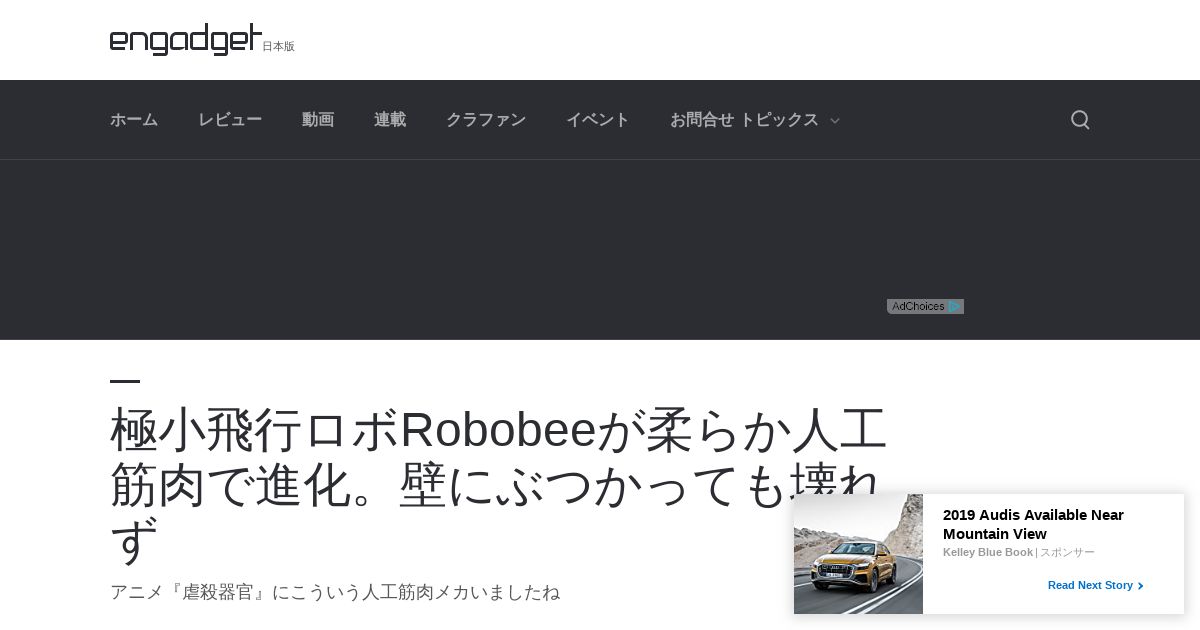Open the クラファン menu item
Viewport: 1200px width, 630px height.
tap(486, 120)
